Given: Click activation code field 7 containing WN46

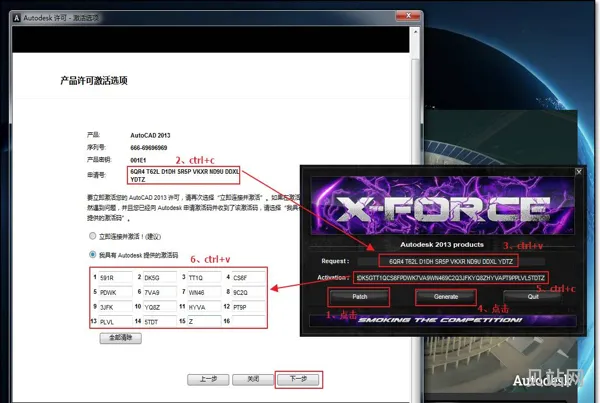Looking at the screenshot, I should 204,292.
